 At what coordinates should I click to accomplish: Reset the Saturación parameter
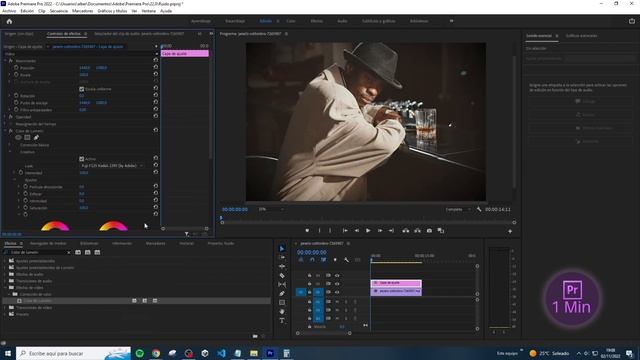[156, 207]
